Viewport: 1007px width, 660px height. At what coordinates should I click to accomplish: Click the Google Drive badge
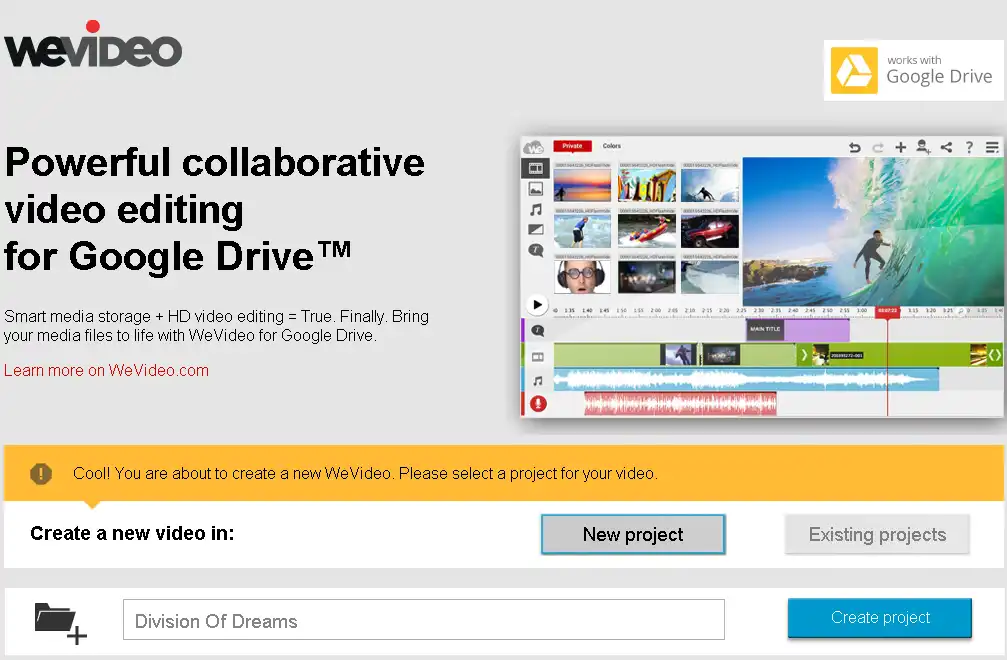[913, 71]
